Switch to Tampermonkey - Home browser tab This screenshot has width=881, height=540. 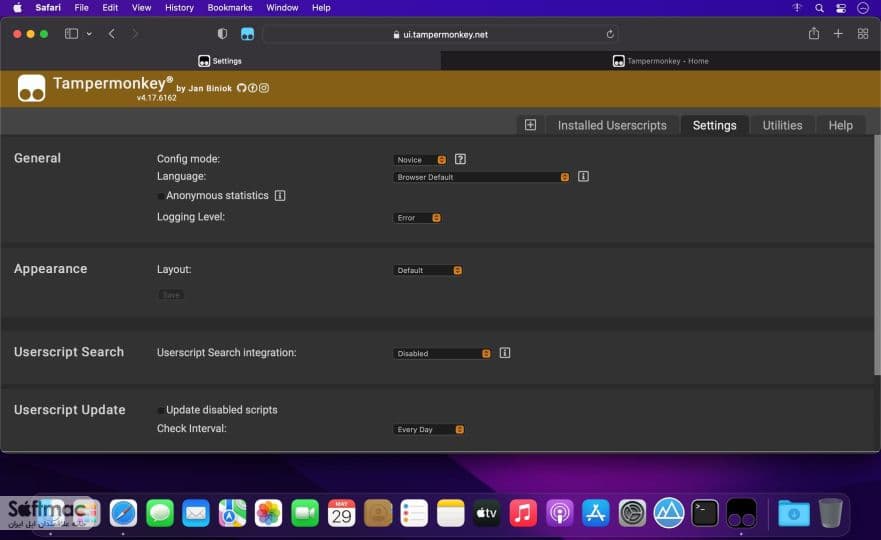(x=660, y=61)
